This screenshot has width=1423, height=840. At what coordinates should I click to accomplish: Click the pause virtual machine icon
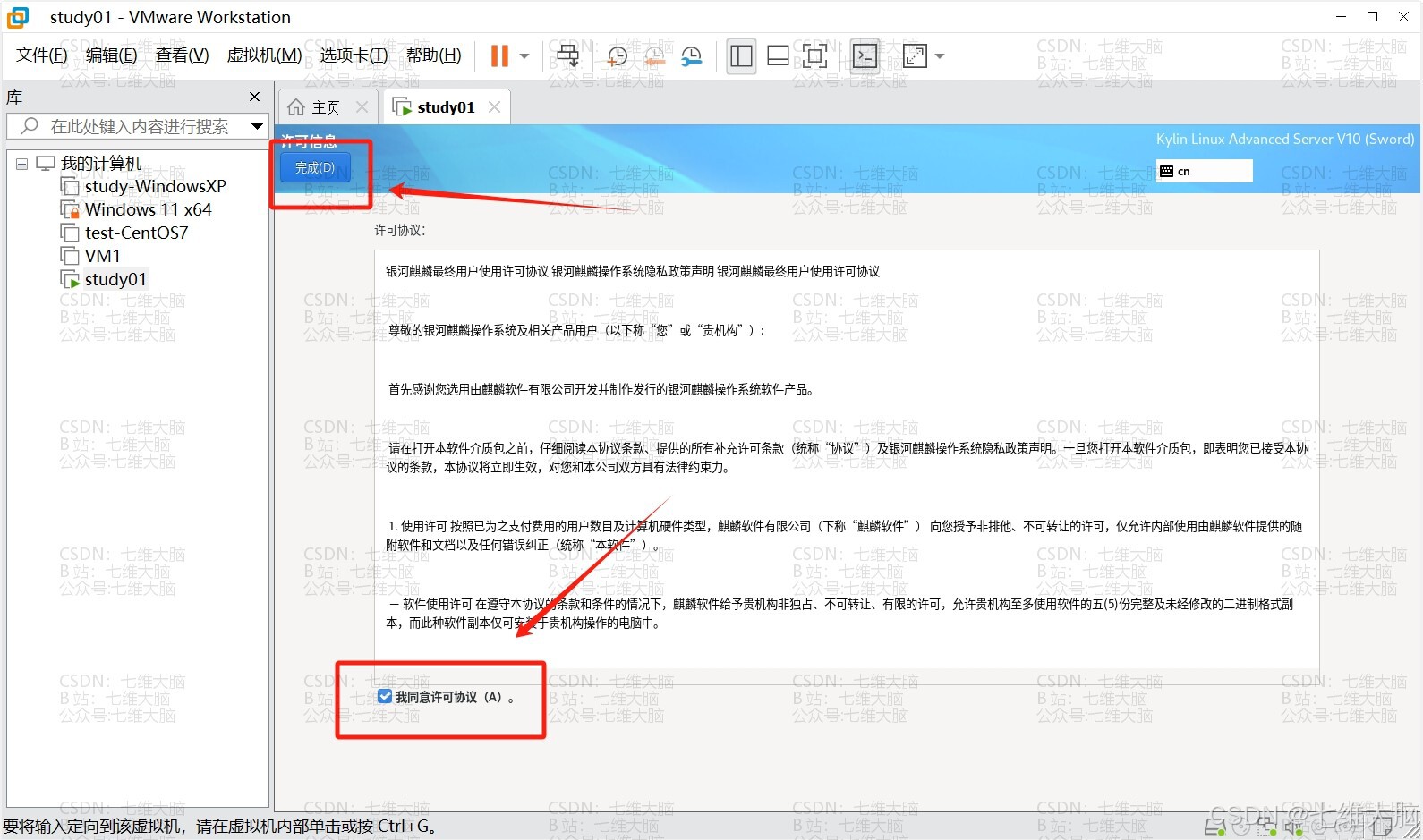tap(499, 55)
